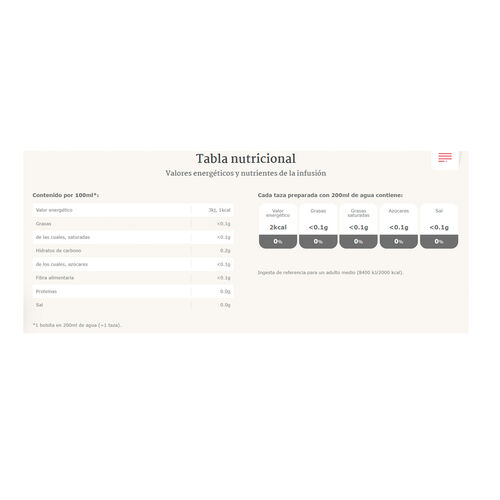
Task: Click the 0% badge under Sal card
Action: tap(439, 241)
